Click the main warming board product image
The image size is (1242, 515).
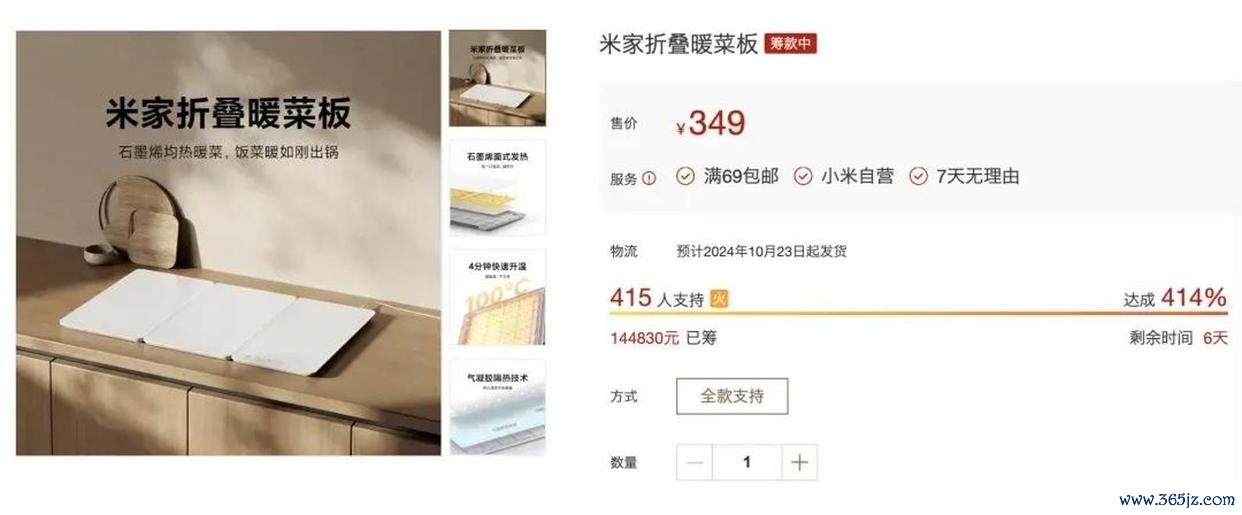click(x=228, y=243)
